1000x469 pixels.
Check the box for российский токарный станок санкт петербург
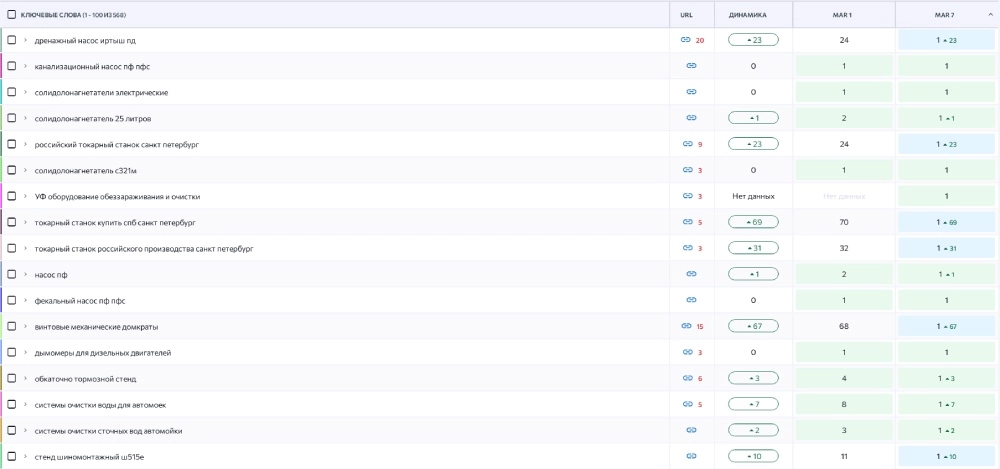coord(11,144)
